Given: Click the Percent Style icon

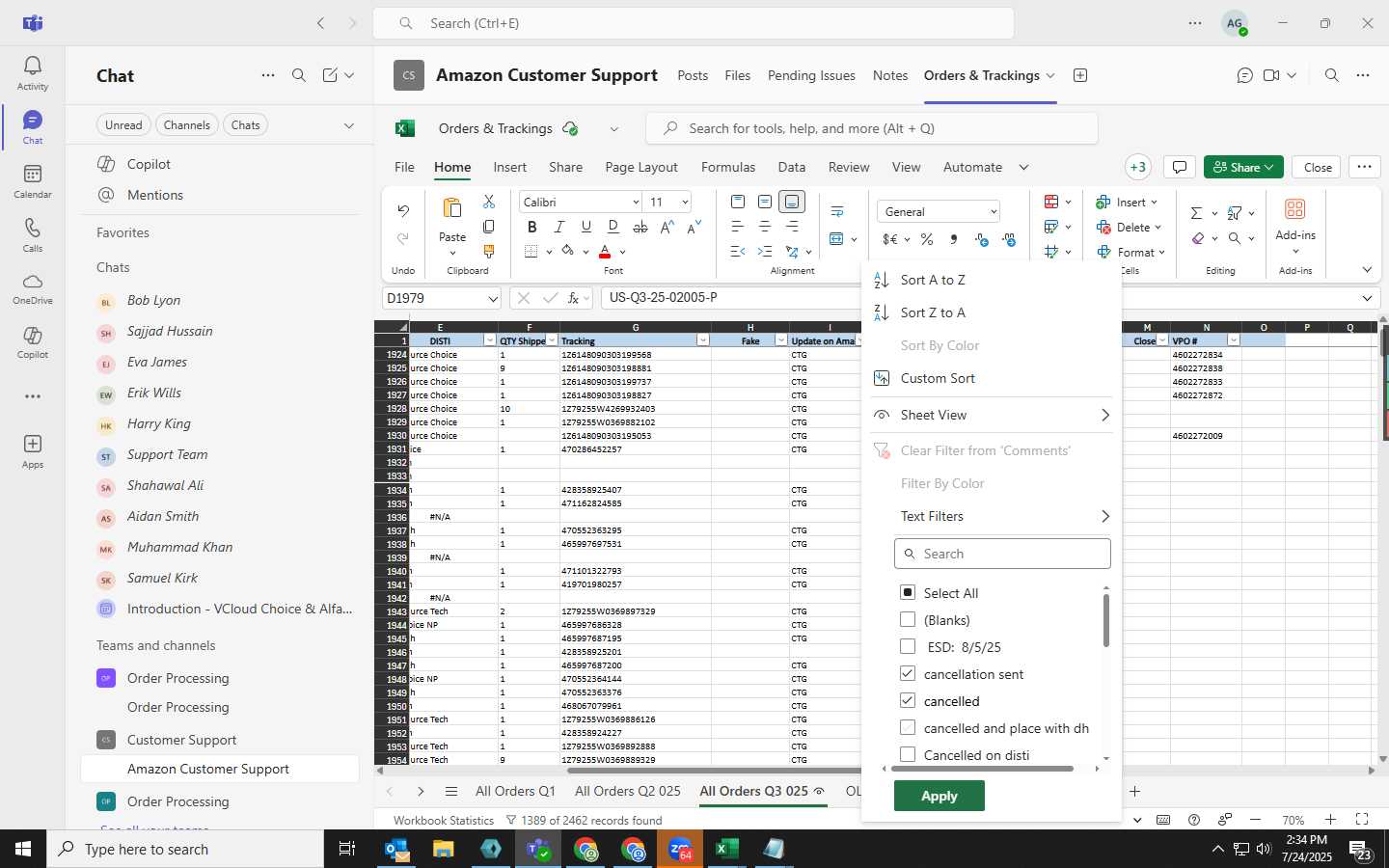Looking at the screenshot, I should coord(927,239).
